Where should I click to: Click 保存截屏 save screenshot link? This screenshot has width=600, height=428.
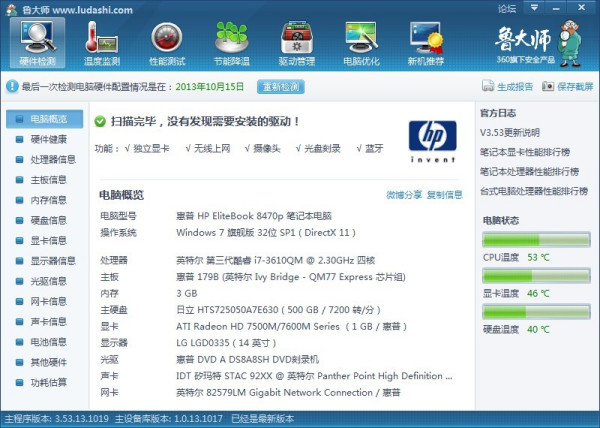(575, 87)
